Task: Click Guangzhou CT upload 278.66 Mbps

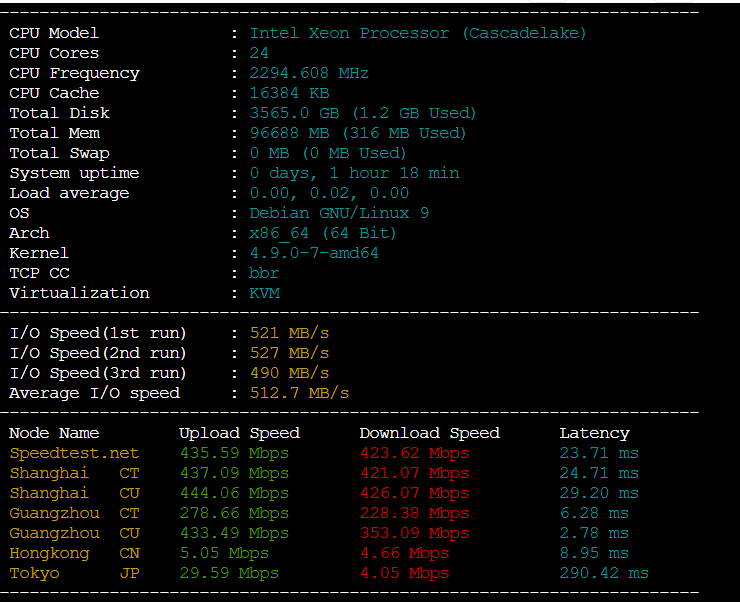Action: pos(234,513)
